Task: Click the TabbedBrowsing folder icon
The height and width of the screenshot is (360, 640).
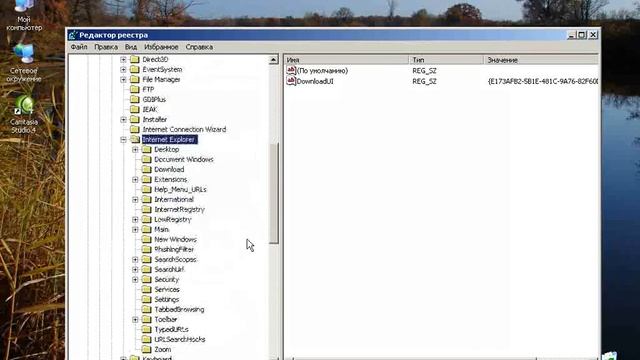Action: pos(147,309)
